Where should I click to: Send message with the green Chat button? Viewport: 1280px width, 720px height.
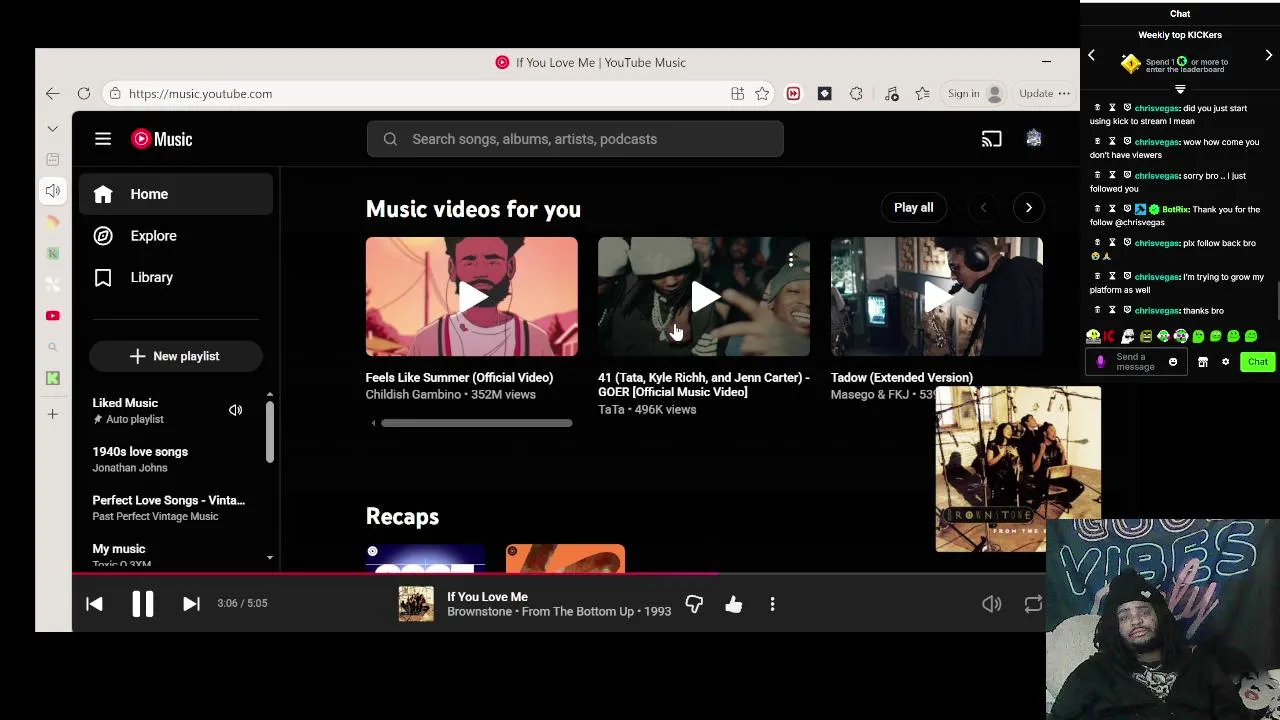[x=1257, y=362]
